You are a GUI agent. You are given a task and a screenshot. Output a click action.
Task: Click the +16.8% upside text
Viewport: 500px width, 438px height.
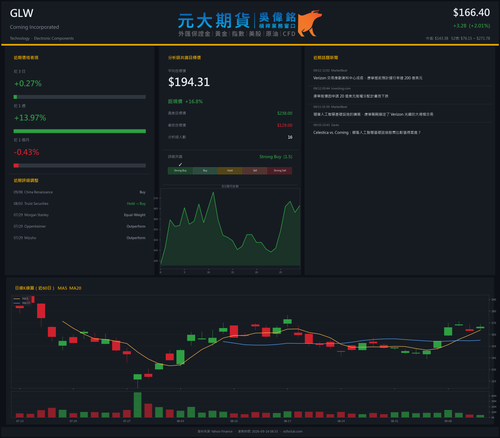[194, 101]
